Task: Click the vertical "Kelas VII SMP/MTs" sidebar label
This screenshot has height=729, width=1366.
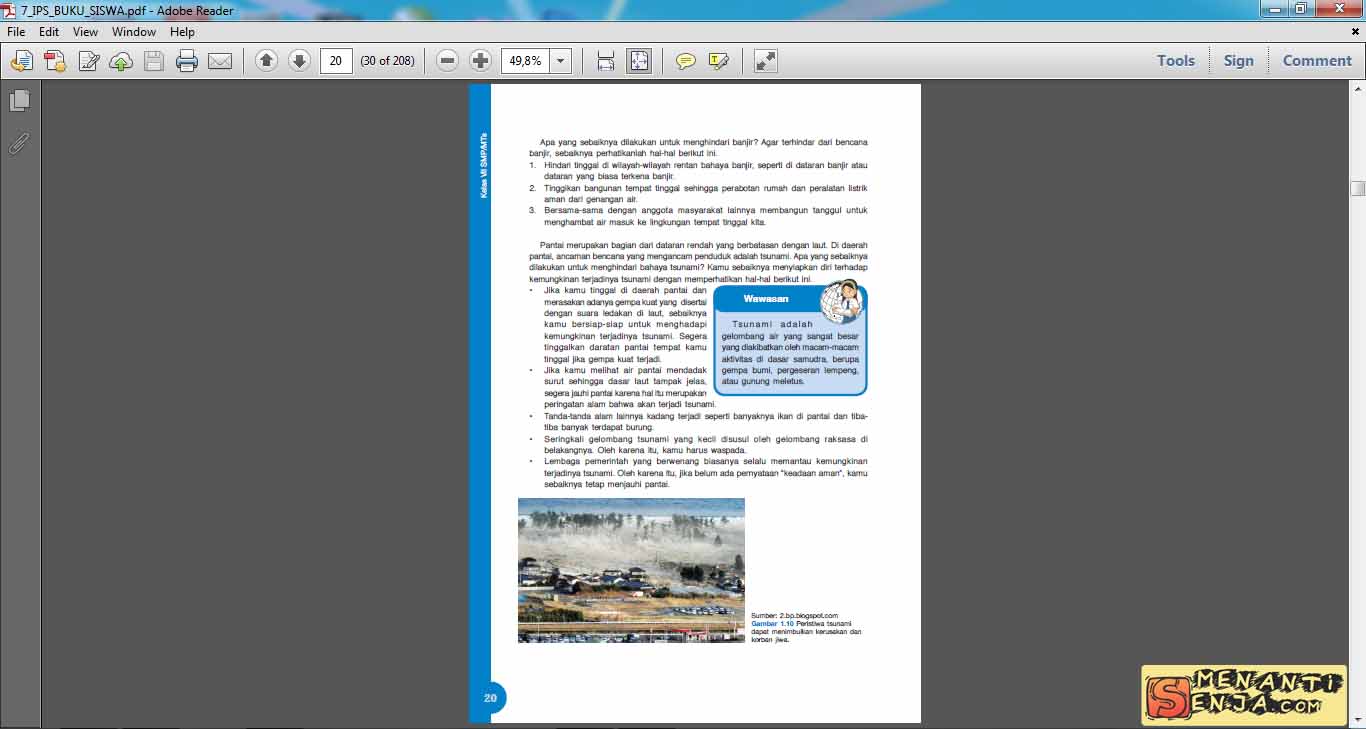Action: click(x=484, y=164)
